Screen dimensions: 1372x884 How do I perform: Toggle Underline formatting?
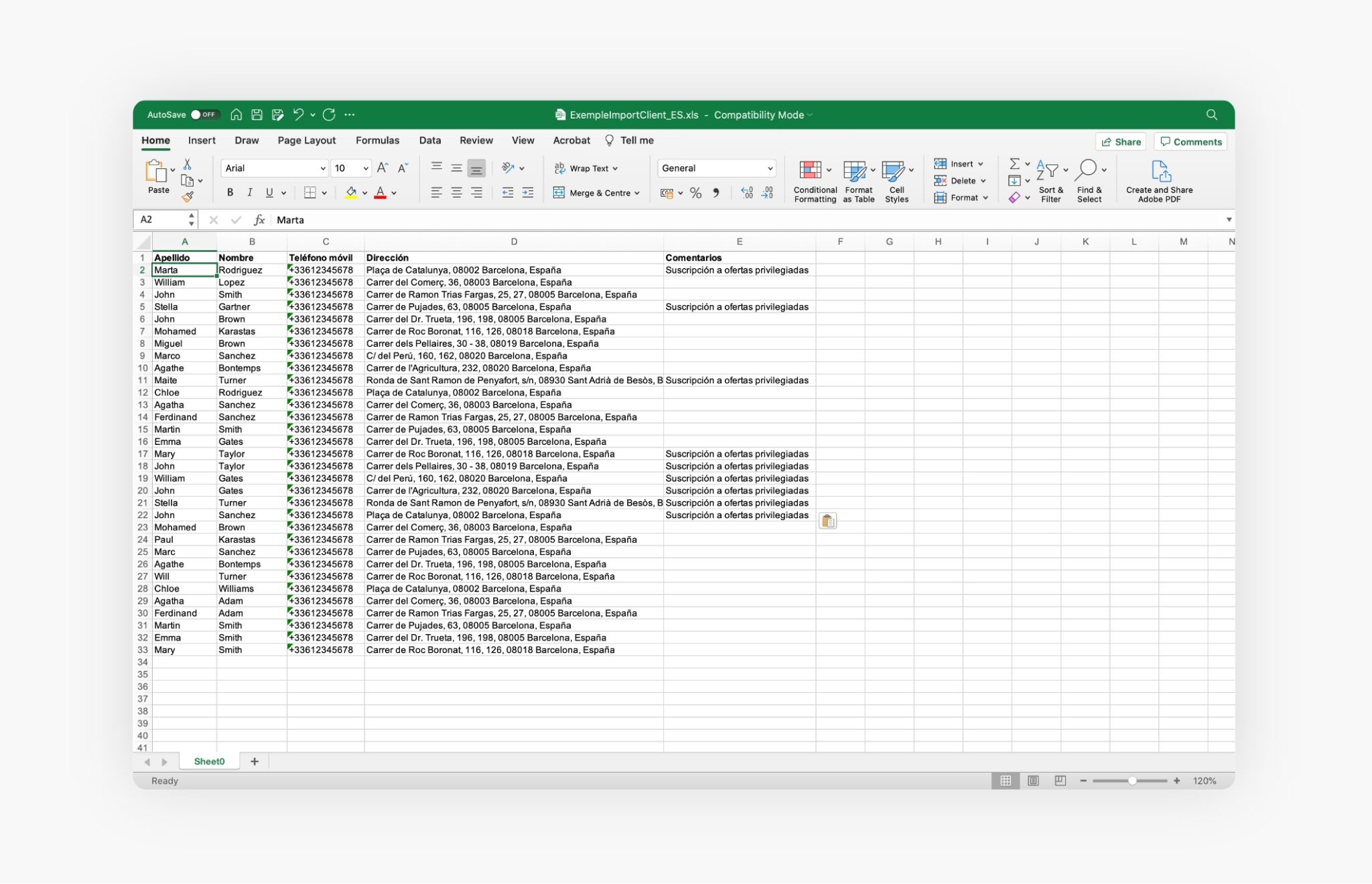point(269,193)
